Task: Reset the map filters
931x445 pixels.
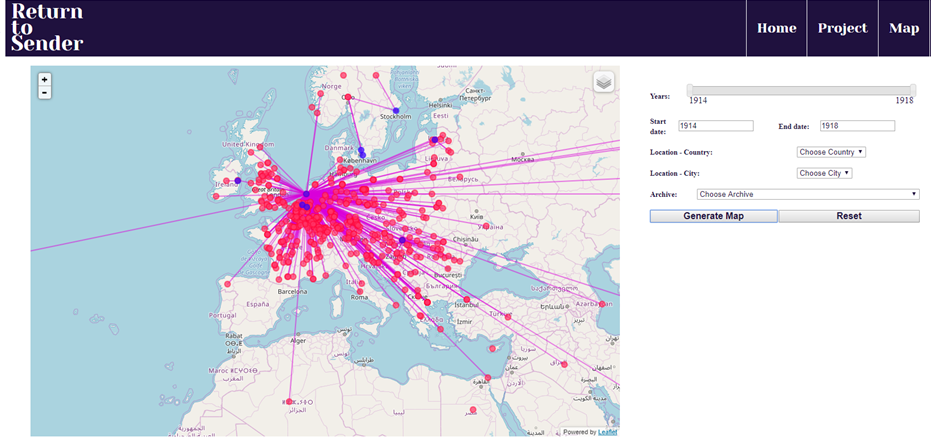Action: [849, 216]
